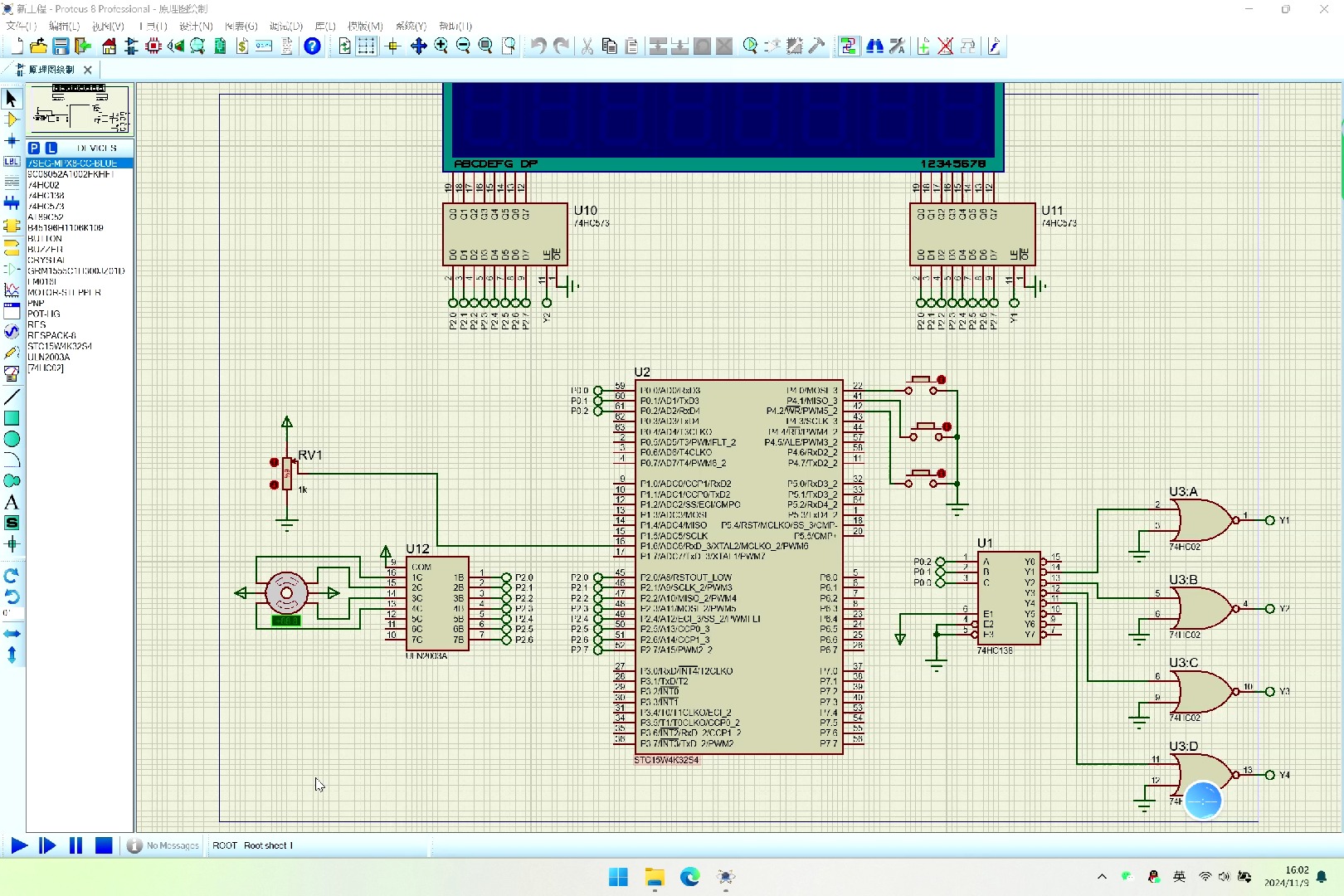
Task: Select 7SEG-MPX8-CC-BLUE device entry
Action: [80, 163]
